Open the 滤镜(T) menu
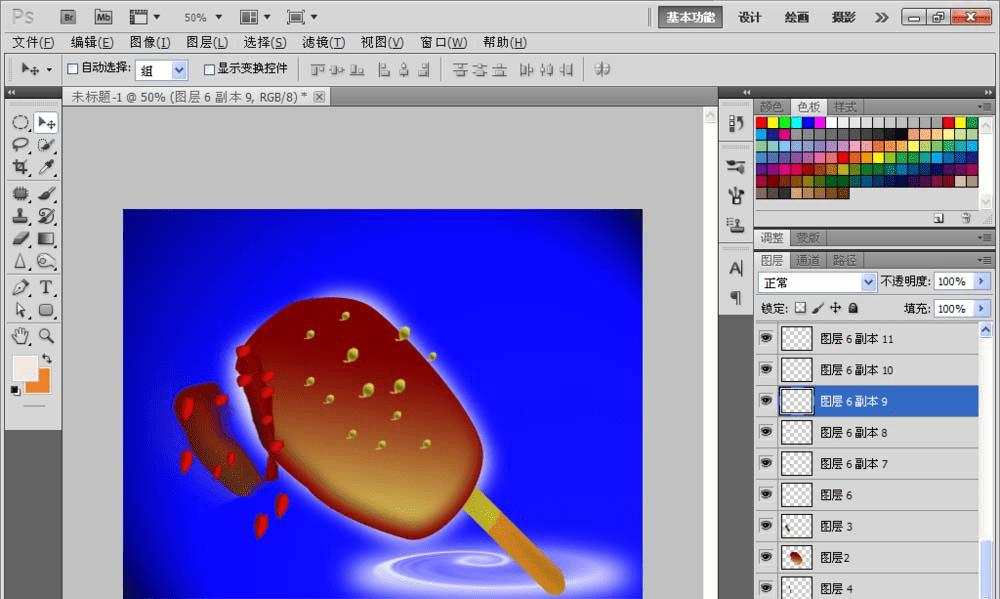This screenshot has height=599, width=1000. [x=323, y=42]
